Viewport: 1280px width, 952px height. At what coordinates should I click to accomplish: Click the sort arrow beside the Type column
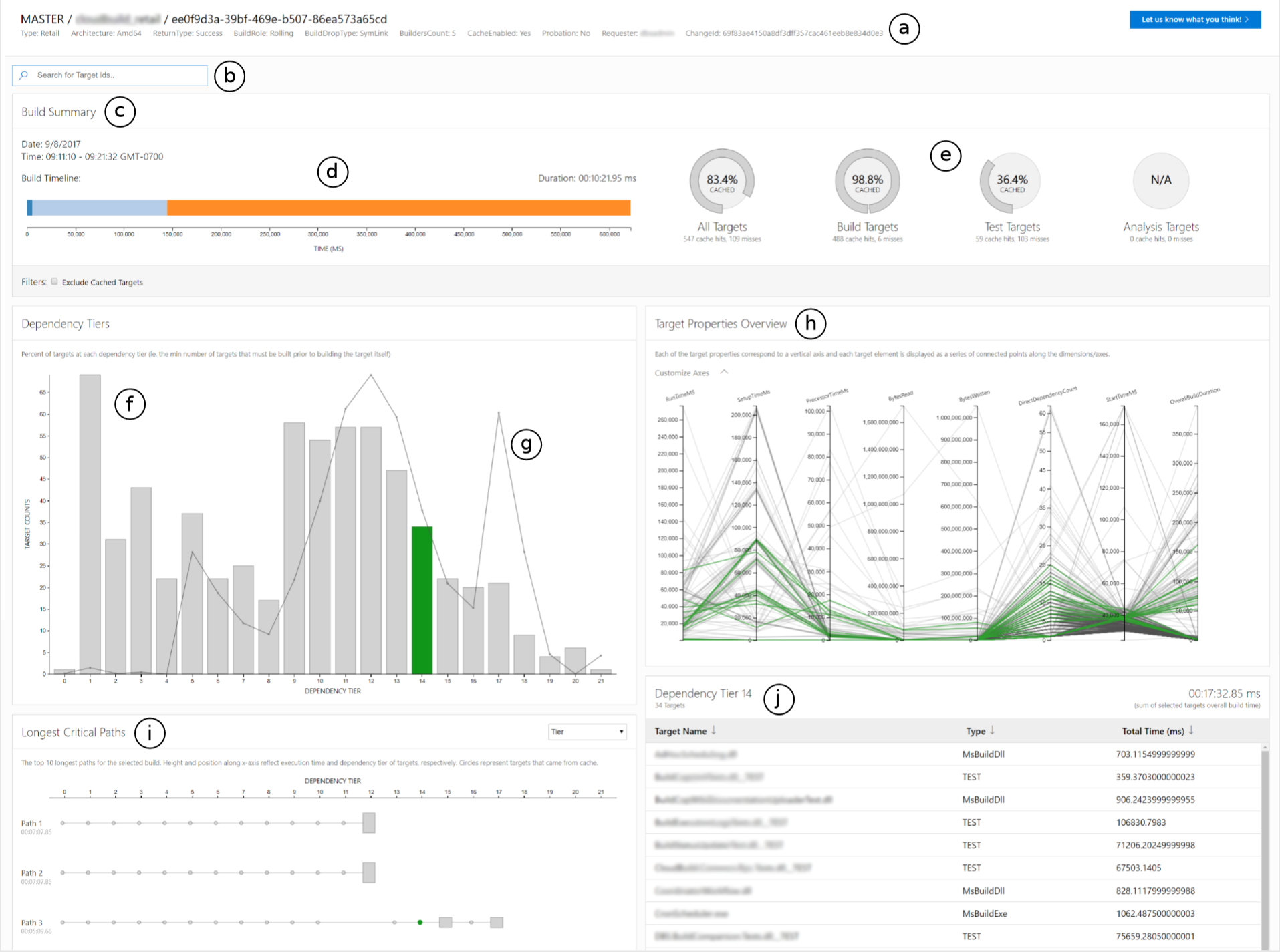pos(992,730)
